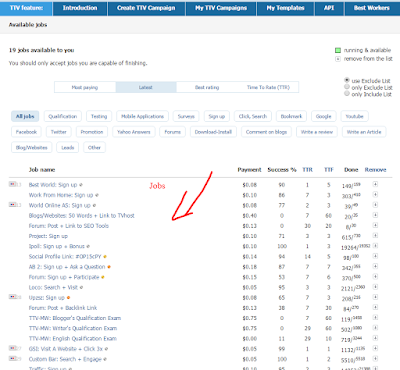The image size is (400, 370).
Task: Click flag icon beside GSI job
Action: pyautogui.click(x=13, y=348)
